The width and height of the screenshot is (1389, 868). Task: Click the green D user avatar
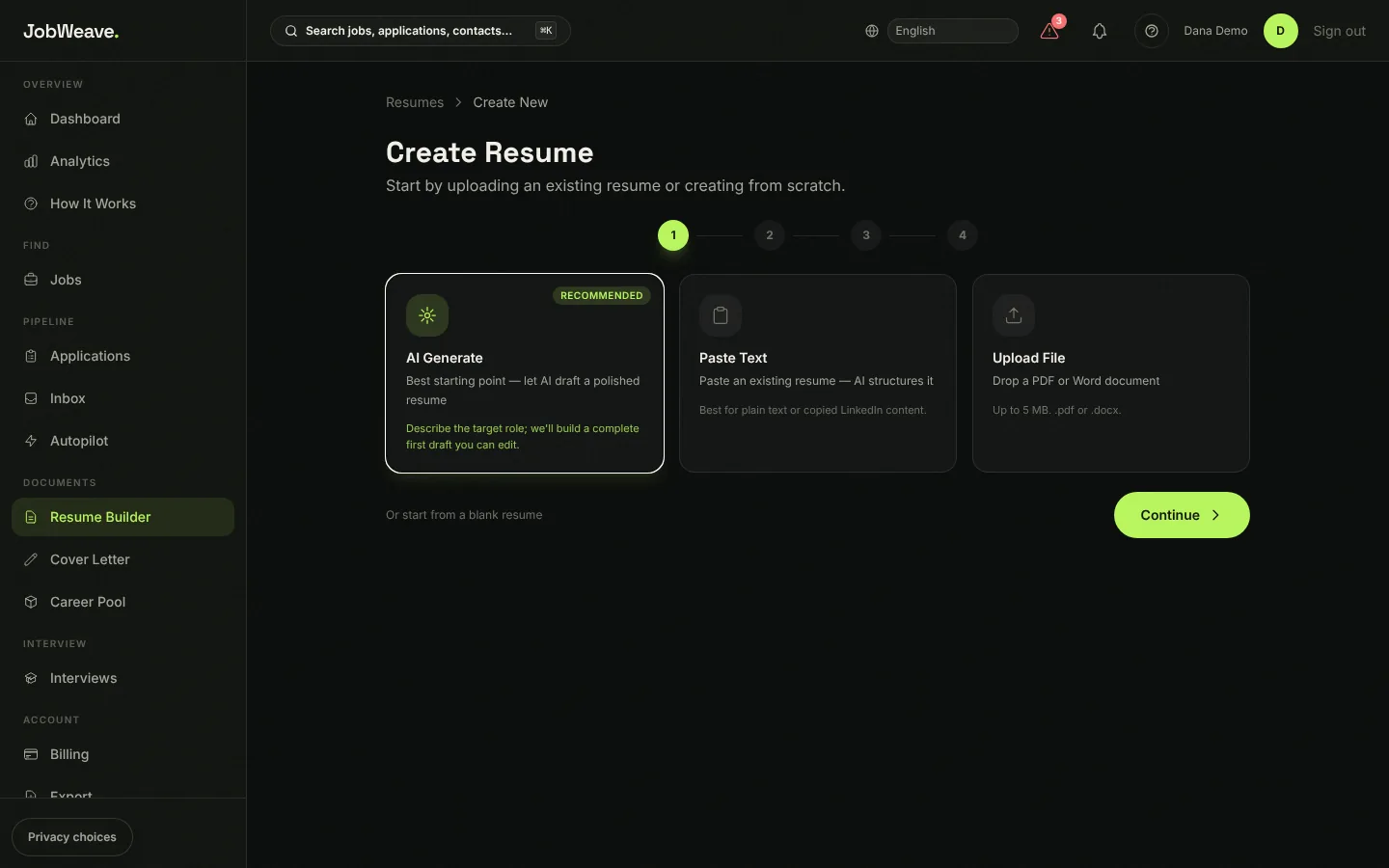[x=1281, y=31]
